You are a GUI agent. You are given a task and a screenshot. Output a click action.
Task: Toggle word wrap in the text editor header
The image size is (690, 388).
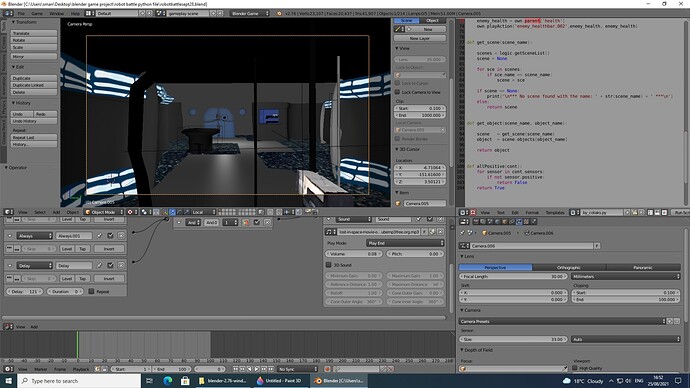[x=657, y=212]
